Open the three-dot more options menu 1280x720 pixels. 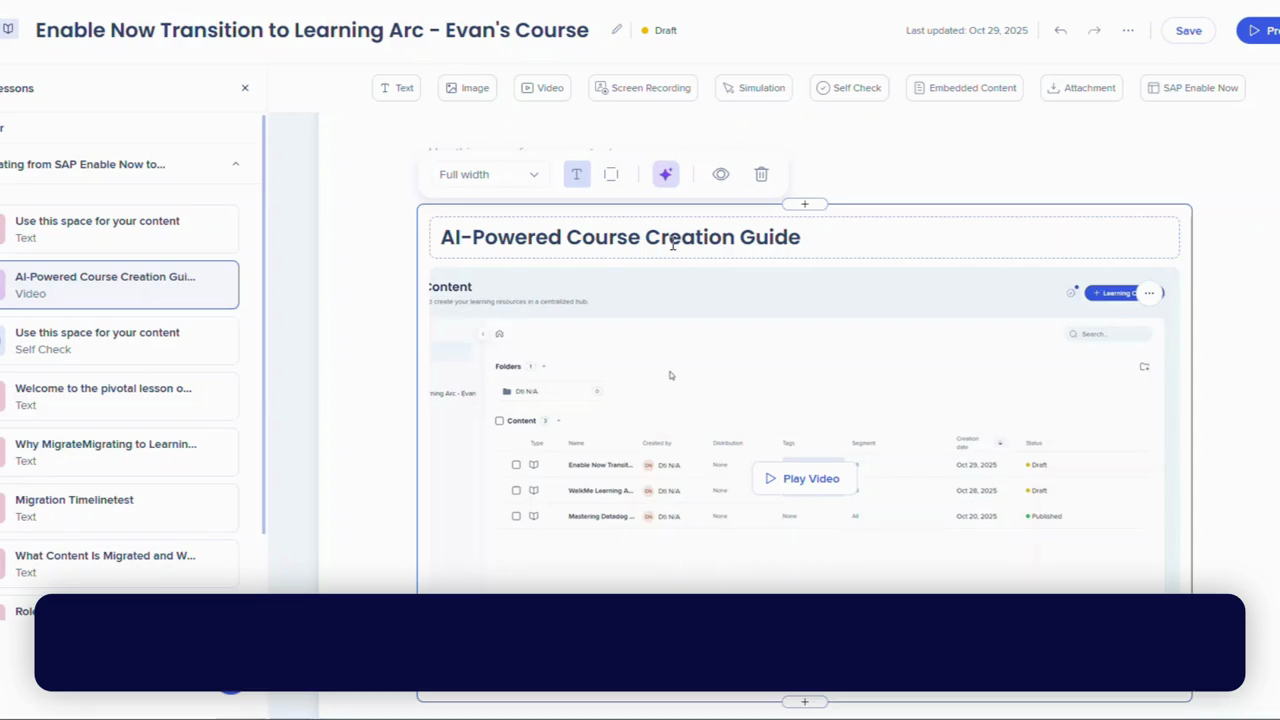[x=1128, y=31]
